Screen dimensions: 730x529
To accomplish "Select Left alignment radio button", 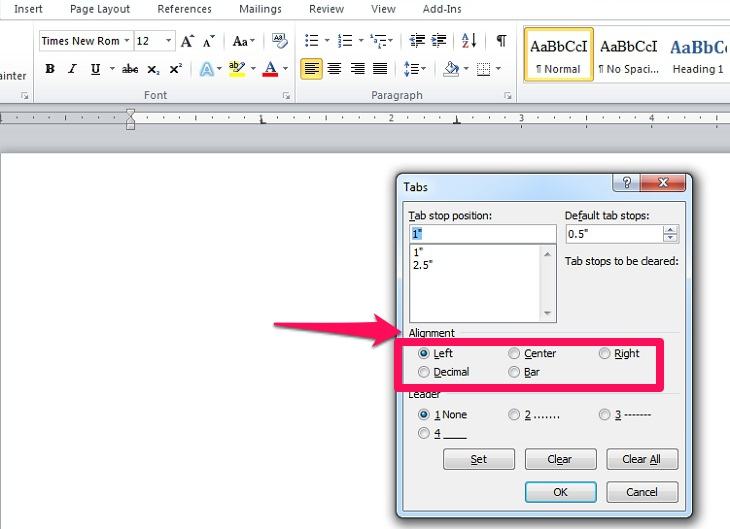I will click(424, 353).
